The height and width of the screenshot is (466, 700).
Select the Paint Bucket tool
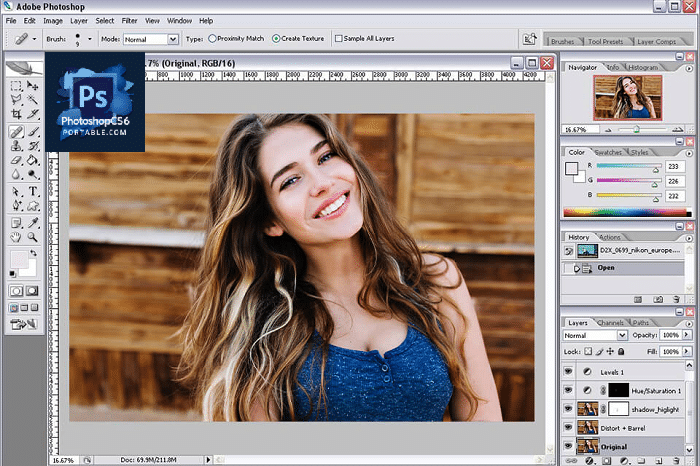32,160
